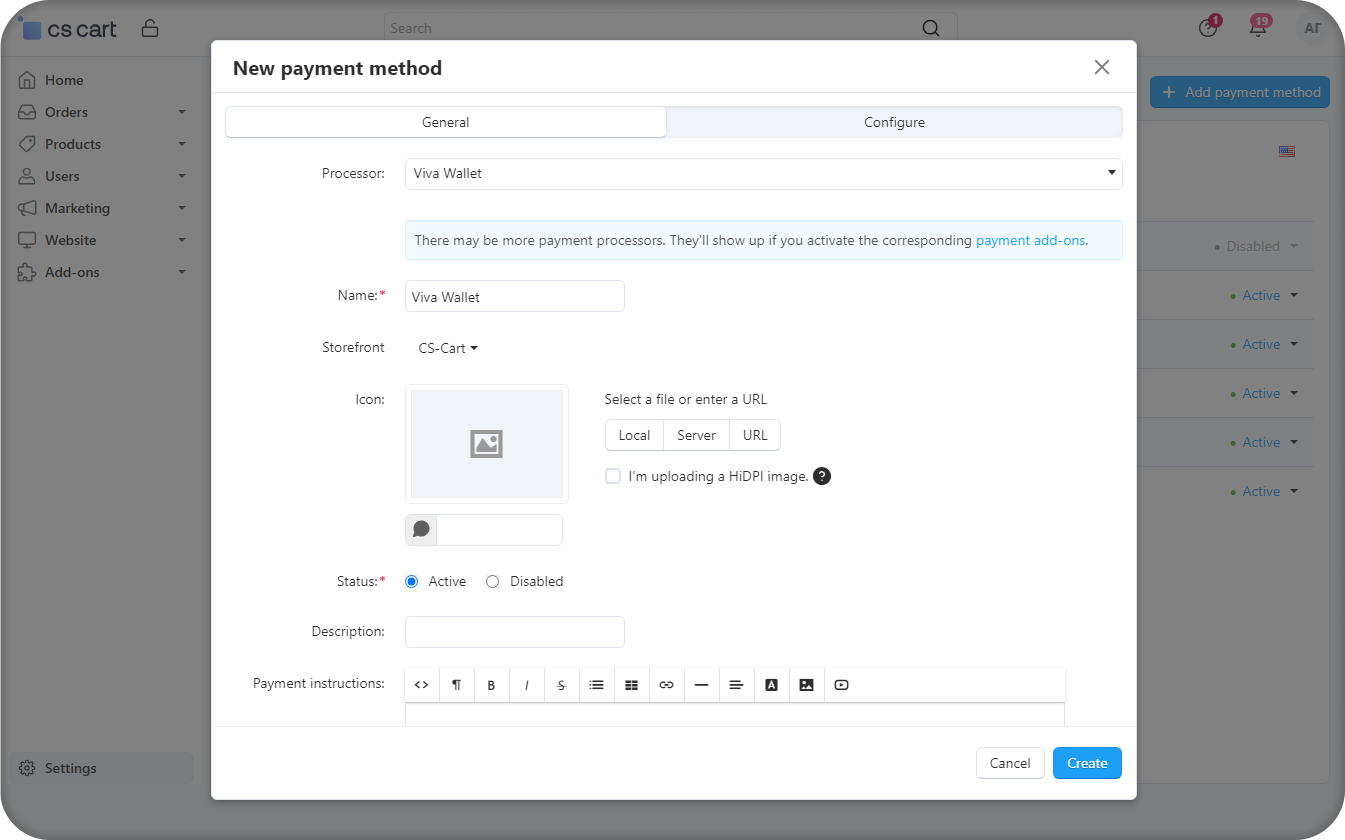The width and height of the screenshot is (1345, 840).
Task: Check I'm uploading a HiDPI image
Action: (x=613, y=476)
